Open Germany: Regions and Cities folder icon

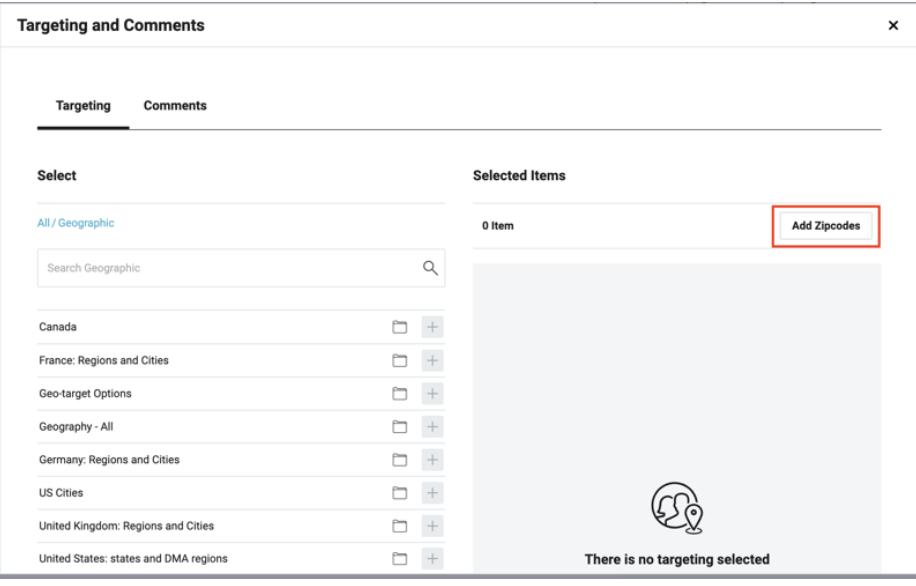tap(400, 460)
